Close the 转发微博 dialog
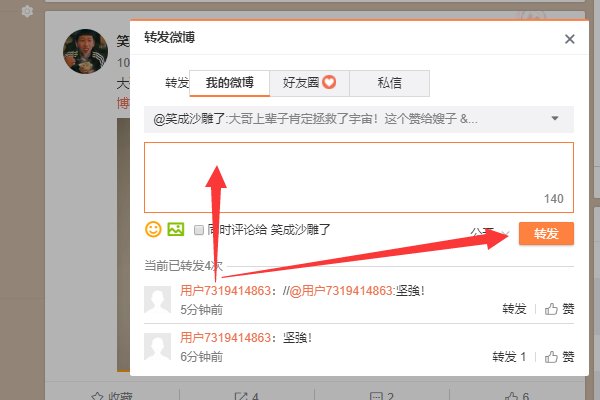This screenshot has height=400, width=600. point(569,39)
